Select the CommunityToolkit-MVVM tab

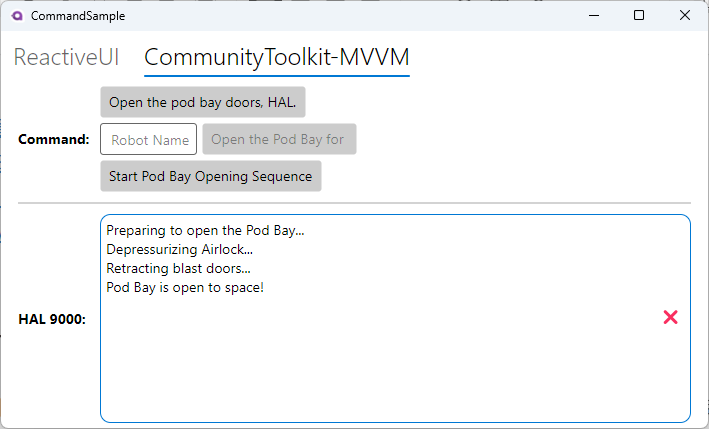coord(277,58)
